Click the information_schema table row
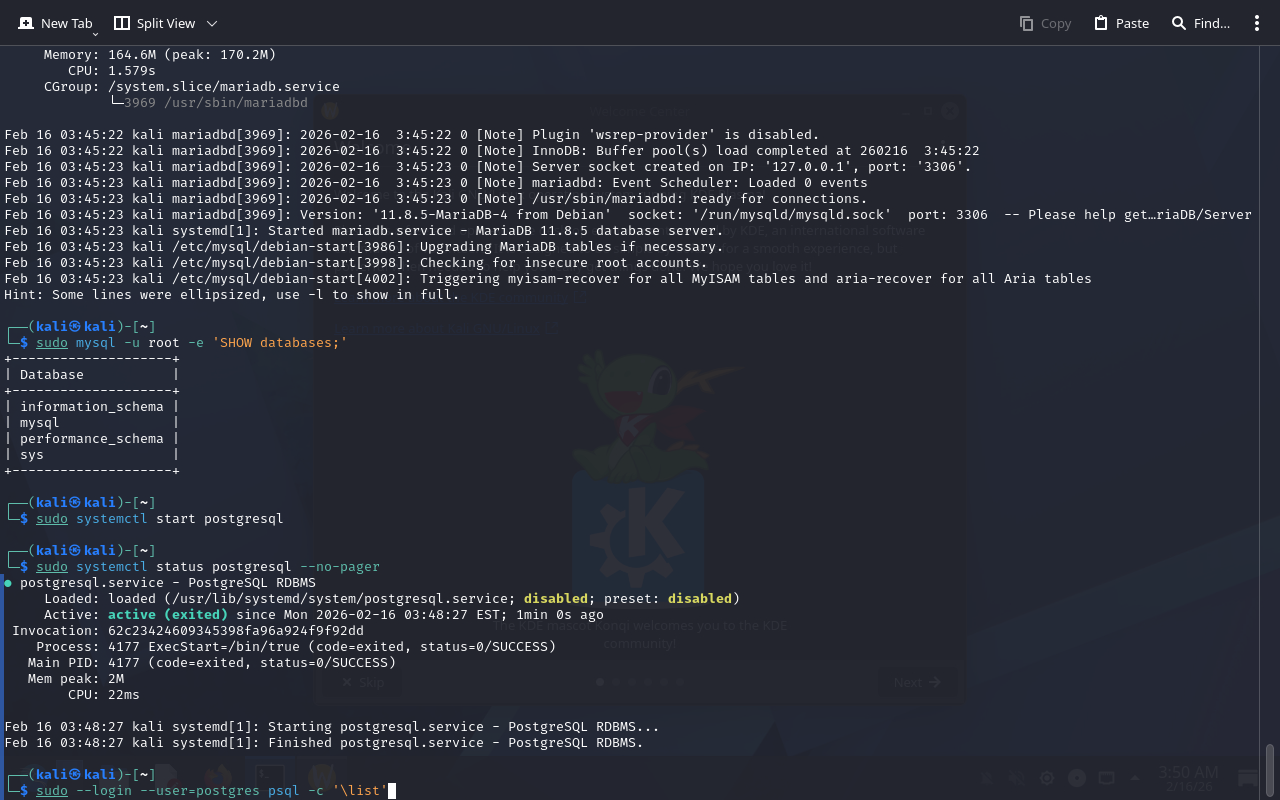Image resolution: width=1280 pixels, height=800 pixels. 91,407
